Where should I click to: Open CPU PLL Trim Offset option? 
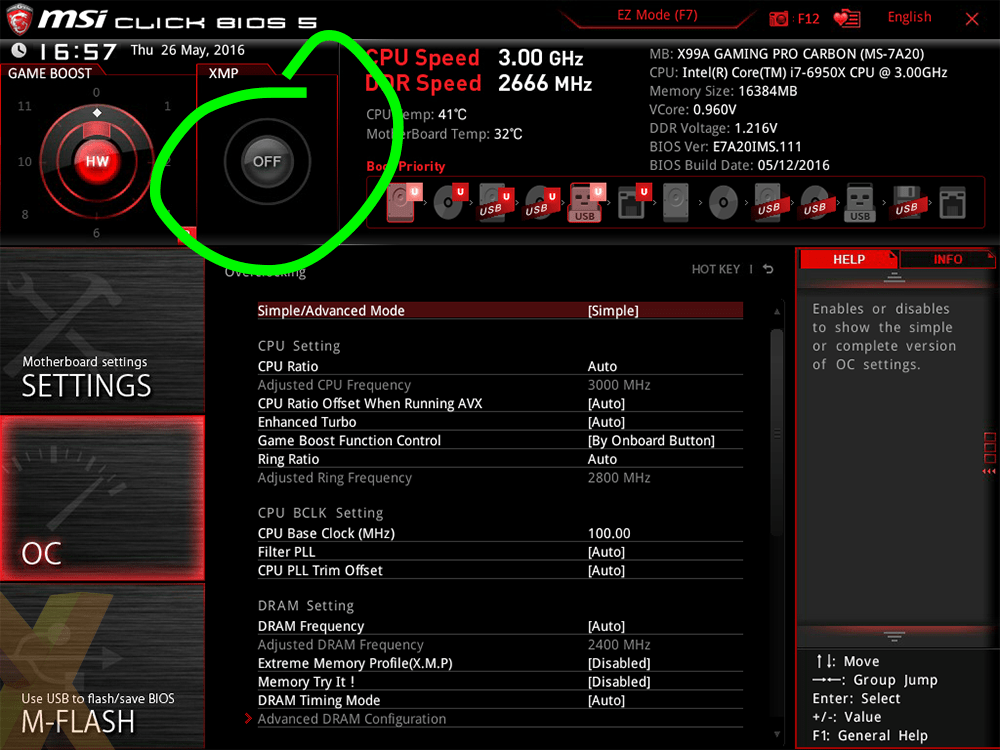(x=500, y=570)
